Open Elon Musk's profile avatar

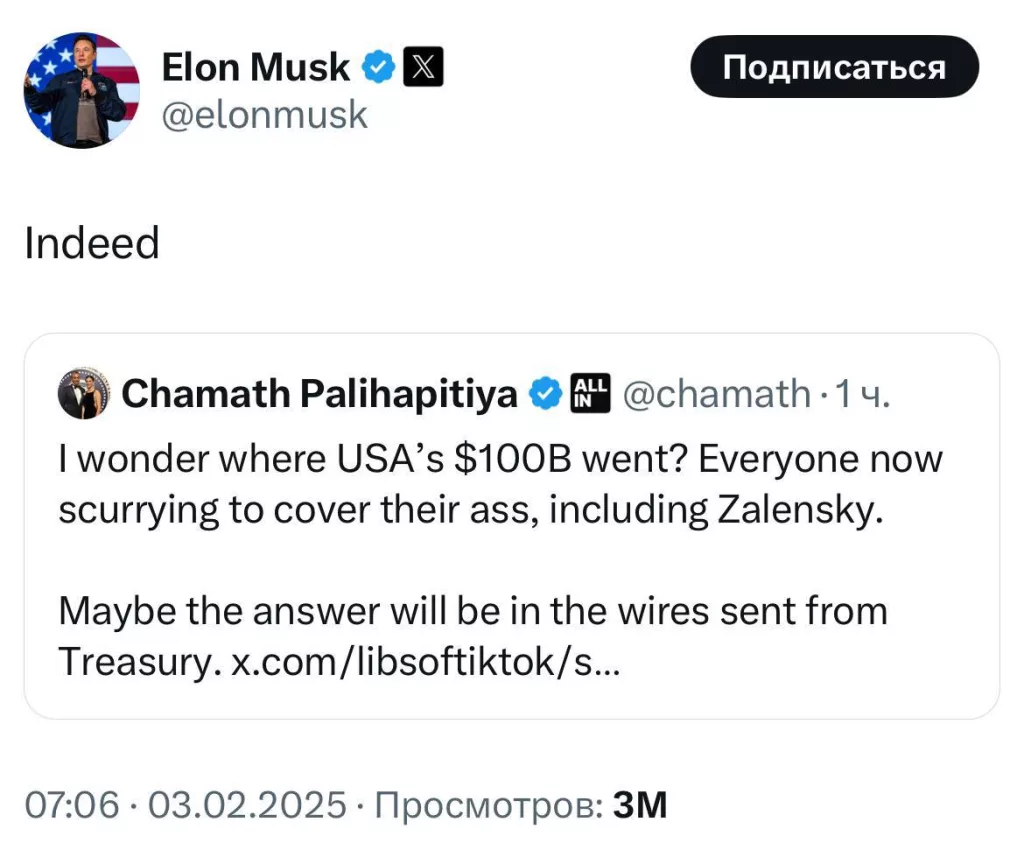point(81,90)
